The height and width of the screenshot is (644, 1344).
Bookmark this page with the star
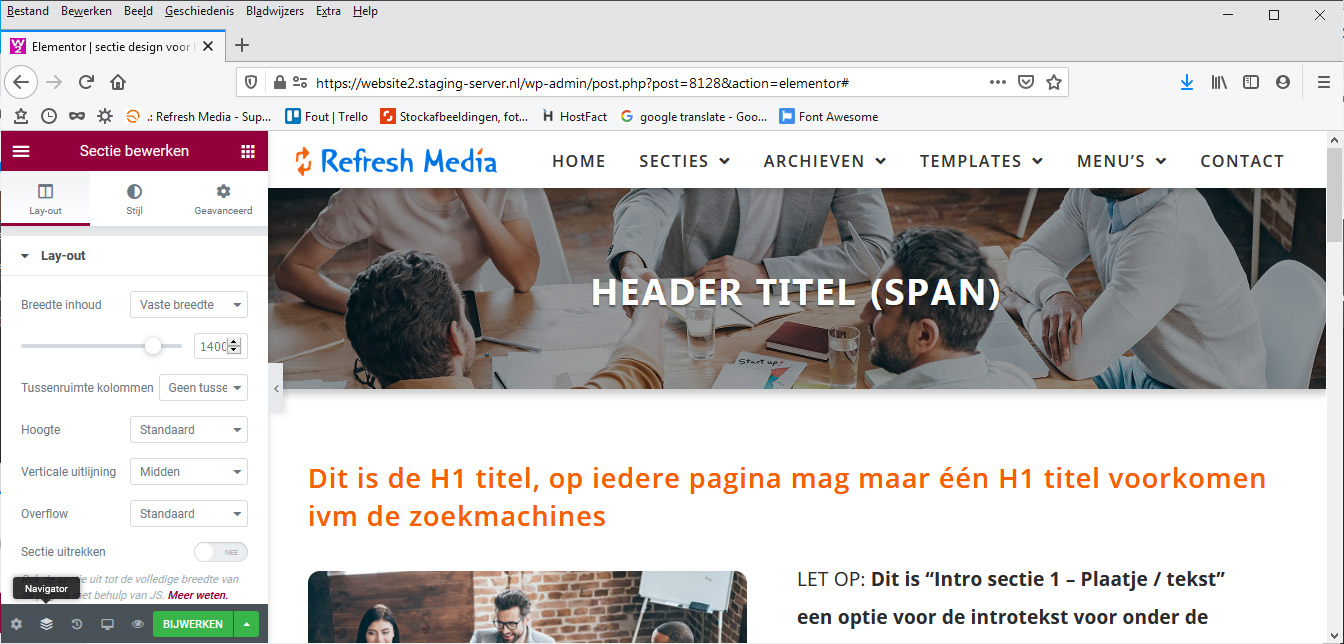1053,83
